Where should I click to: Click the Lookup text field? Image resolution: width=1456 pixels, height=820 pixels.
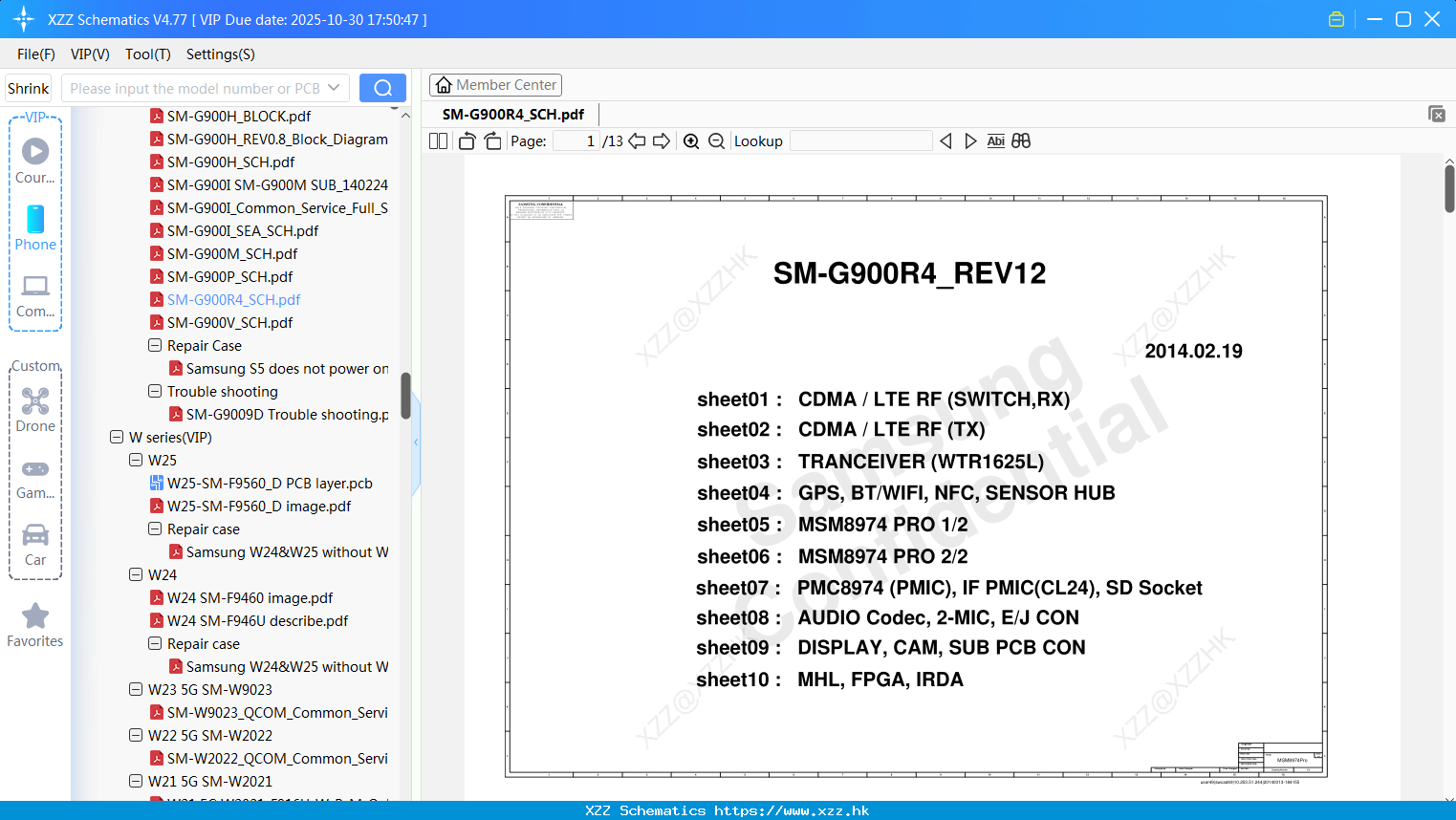[860, 140]
